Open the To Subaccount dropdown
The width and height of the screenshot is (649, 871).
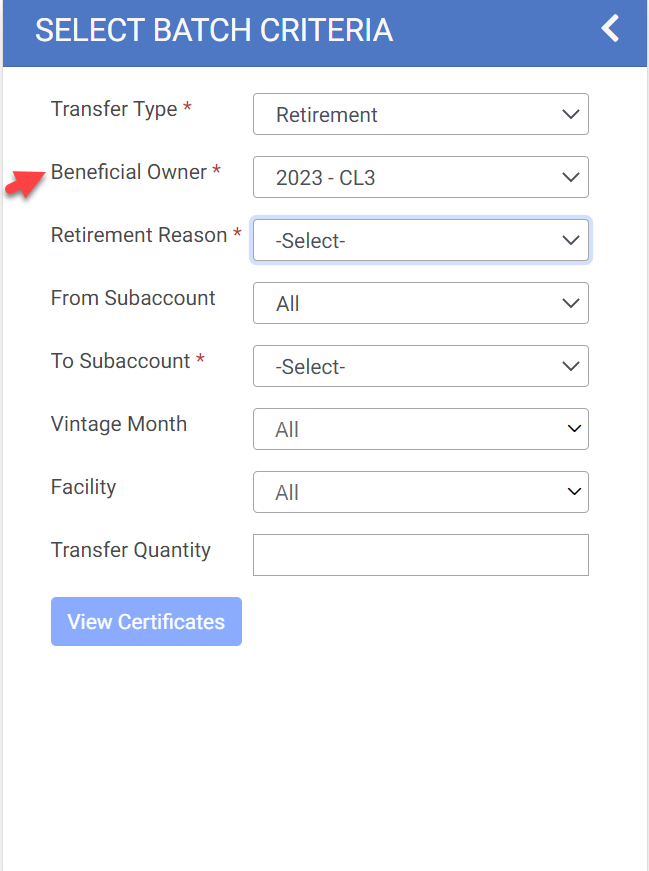420,366
